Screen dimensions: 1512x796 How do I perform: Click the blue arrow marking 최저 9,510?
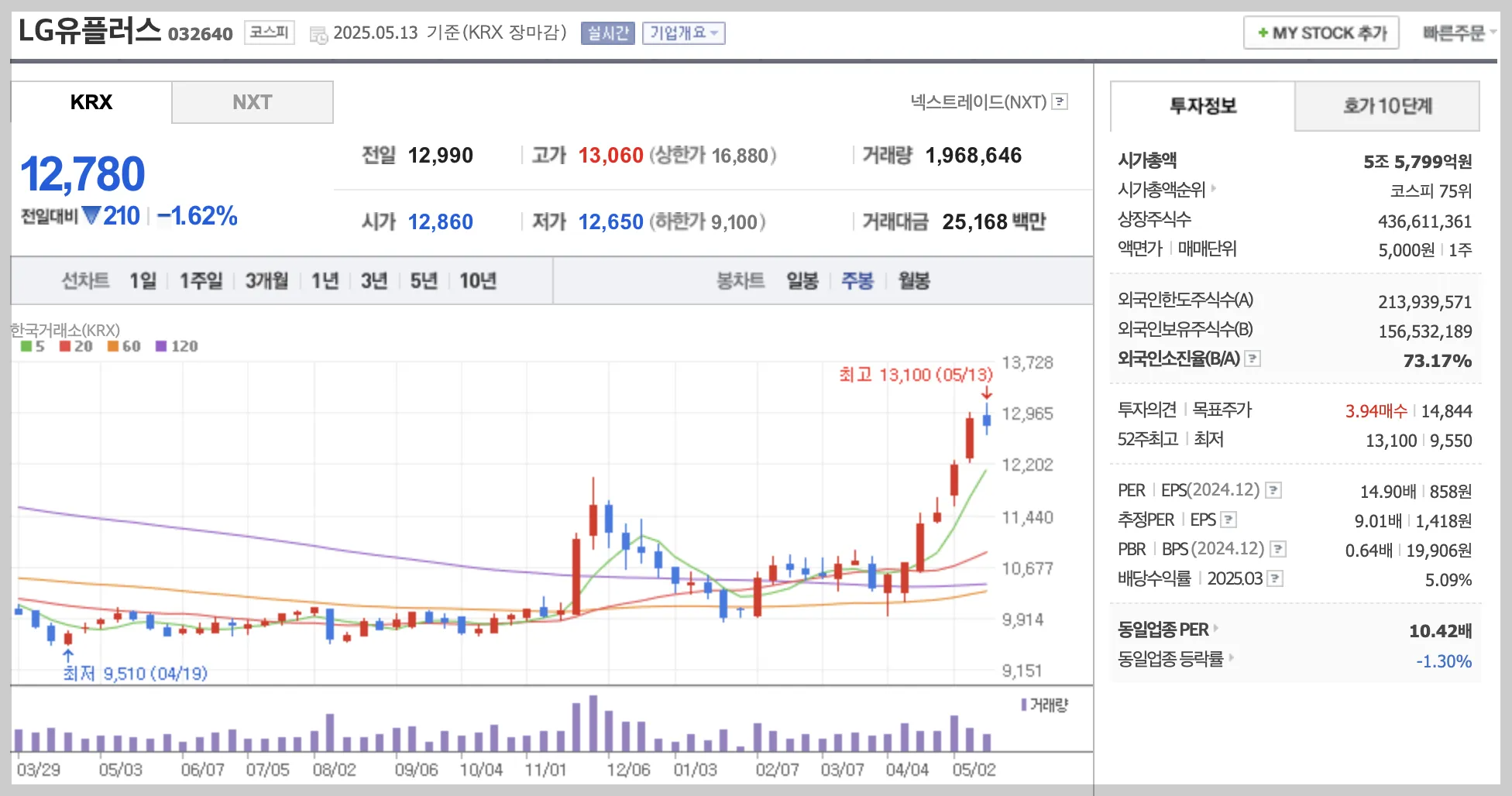click(68, 656)
